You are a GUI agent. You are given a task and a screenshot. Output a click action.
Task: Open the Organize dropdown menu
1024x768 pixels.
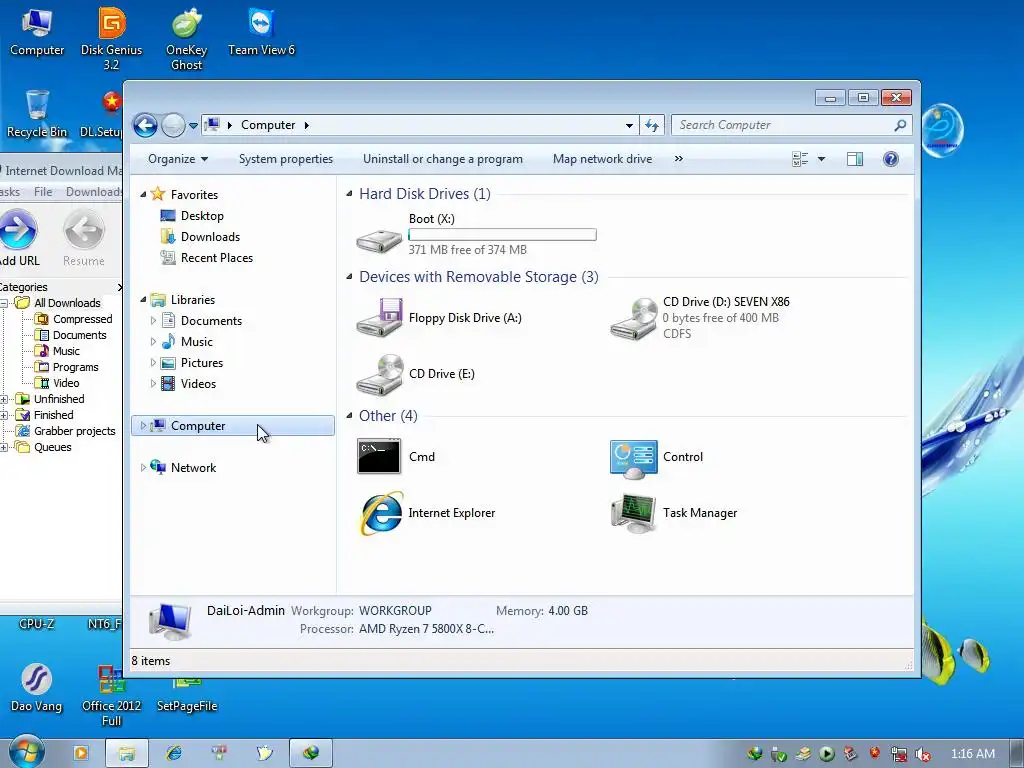(x=178, y=159)
